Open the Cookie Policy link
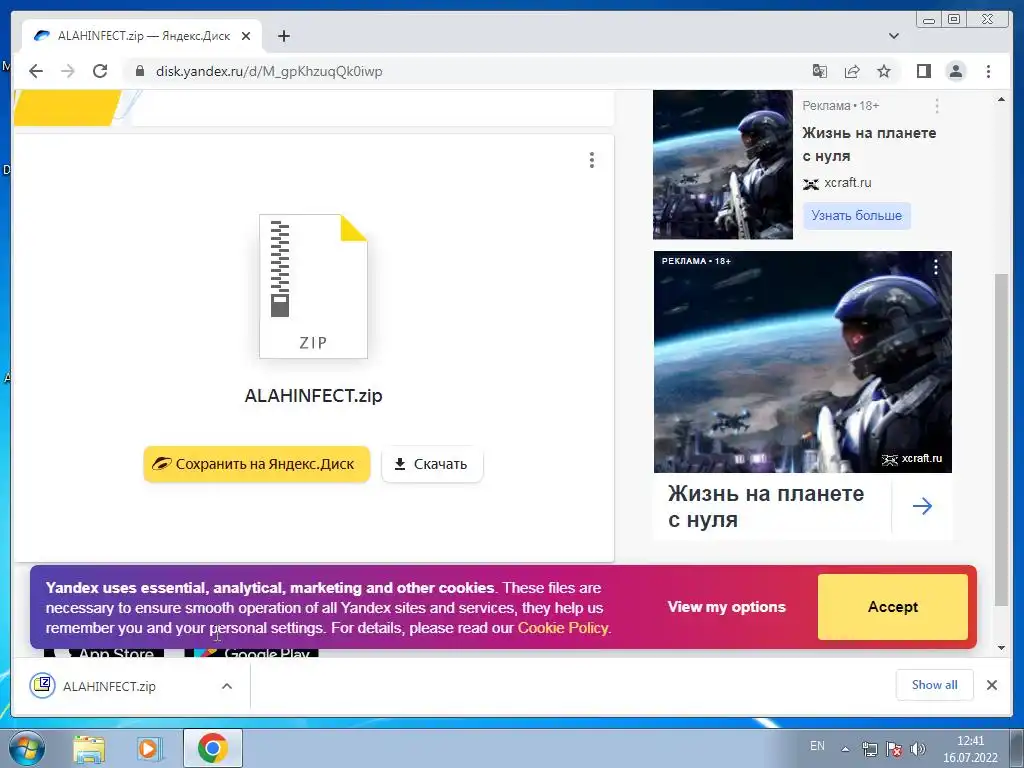This screenshot has width=1024, height=768. [563, 628]
